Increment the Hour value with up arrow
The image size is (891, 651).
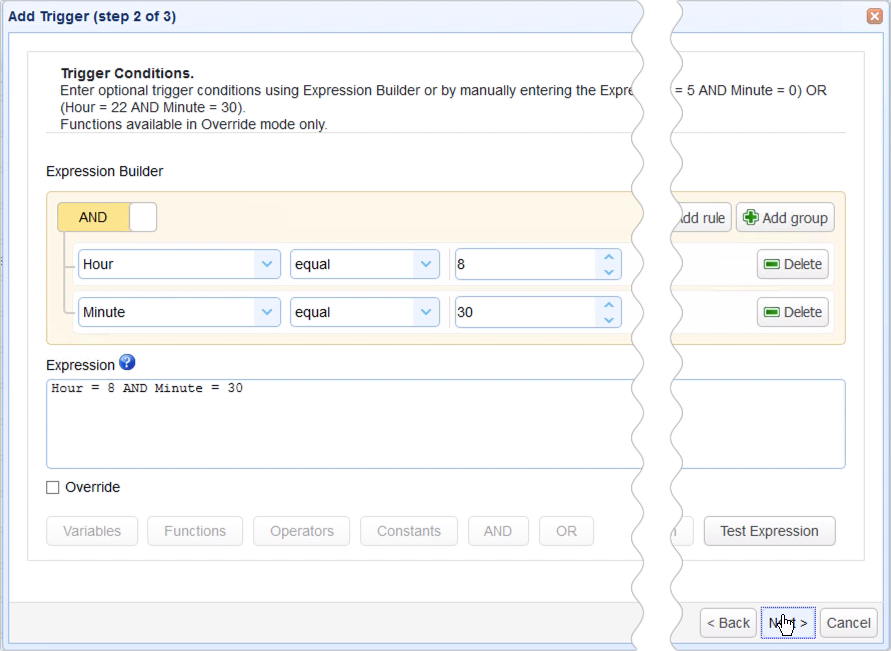[610, 257]
